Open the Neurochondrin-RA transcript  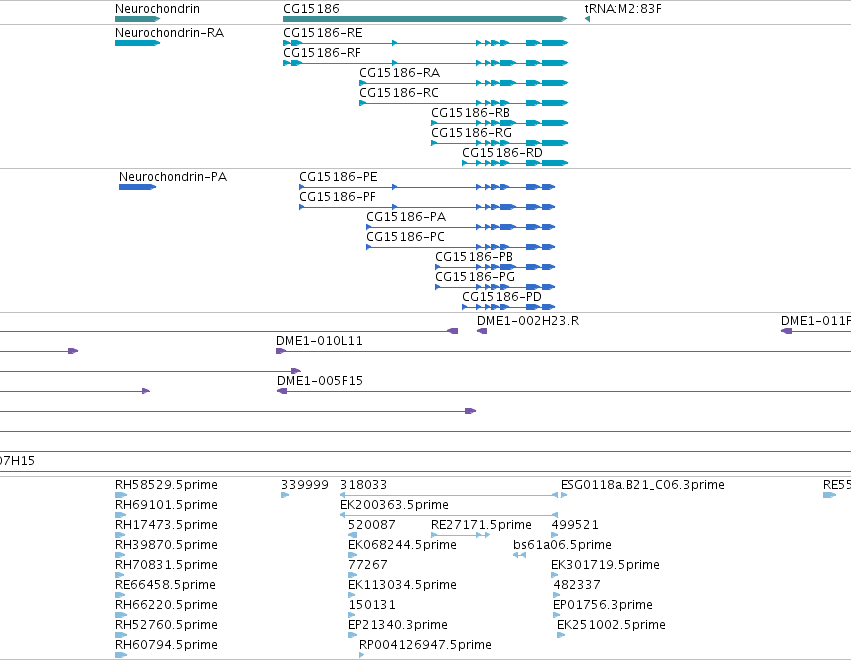(169, 33)
